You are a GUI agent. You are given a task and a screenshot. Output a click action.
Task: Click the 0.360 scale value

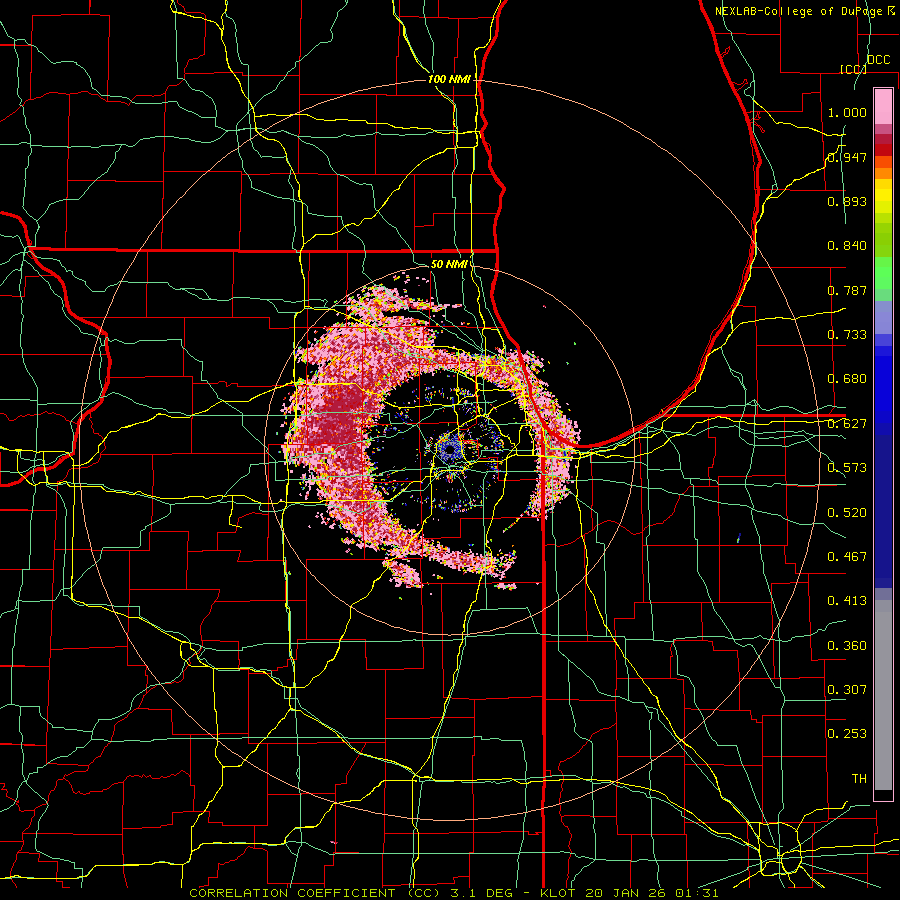coord(847,646)
